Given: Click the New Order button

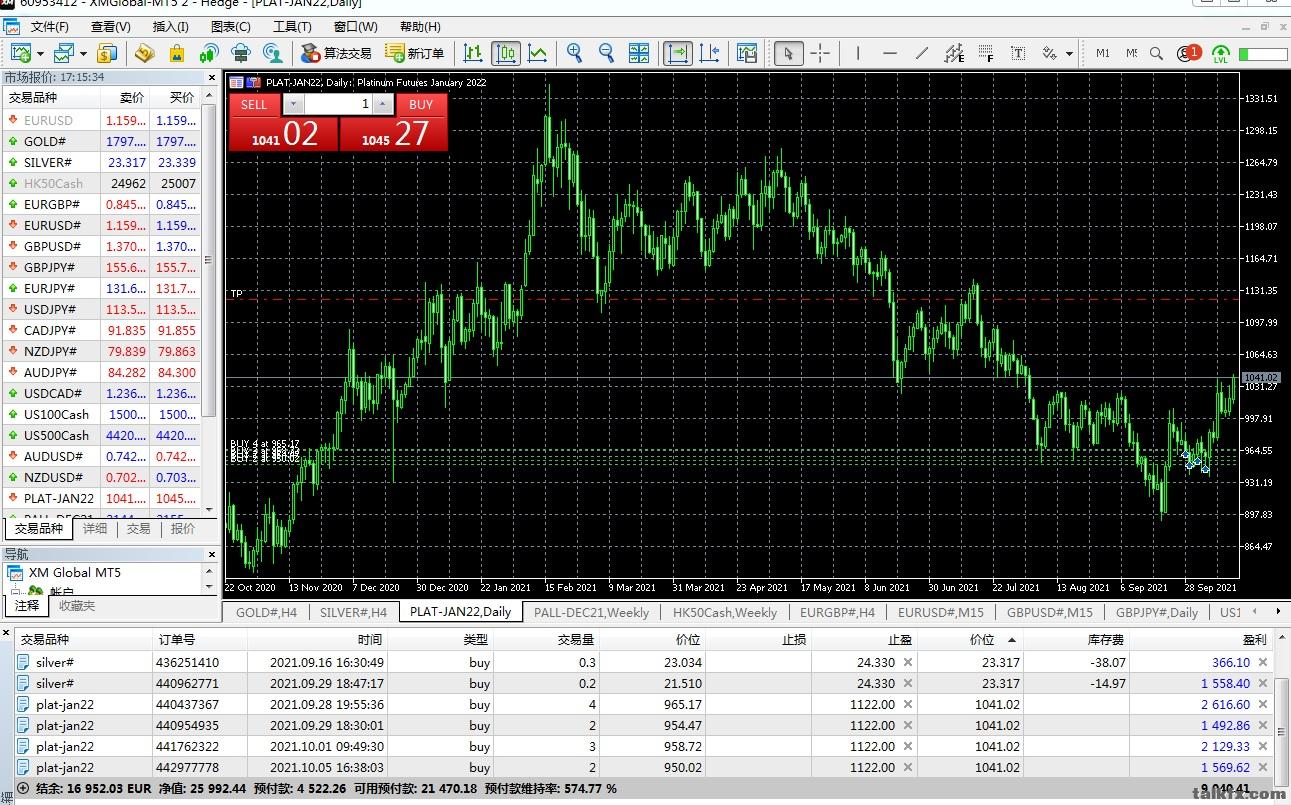Looking at the screenshot, I should 414,53.
